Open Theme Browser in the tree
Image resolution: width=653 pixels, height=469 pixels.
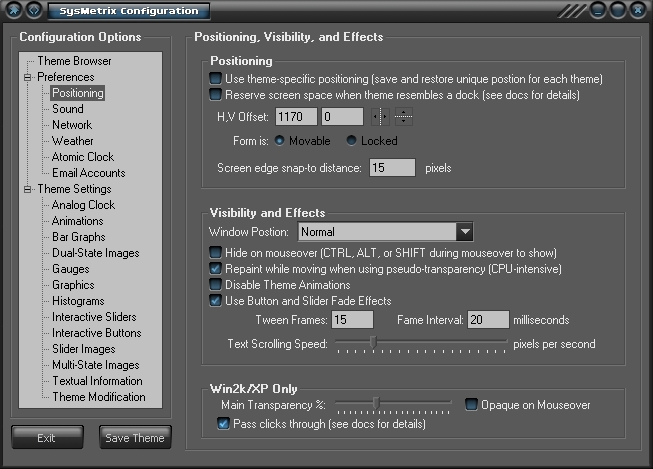[x=75, y=61]
